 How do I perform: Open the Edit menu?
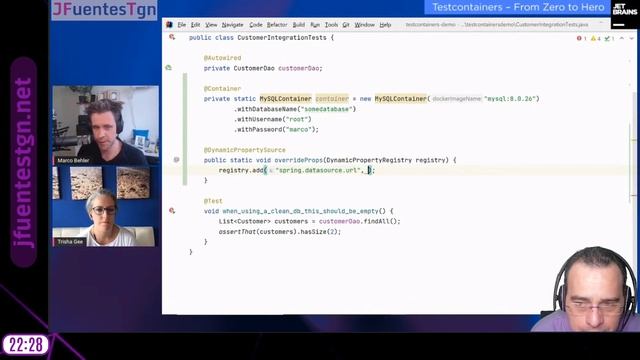[x=196, y=25]
